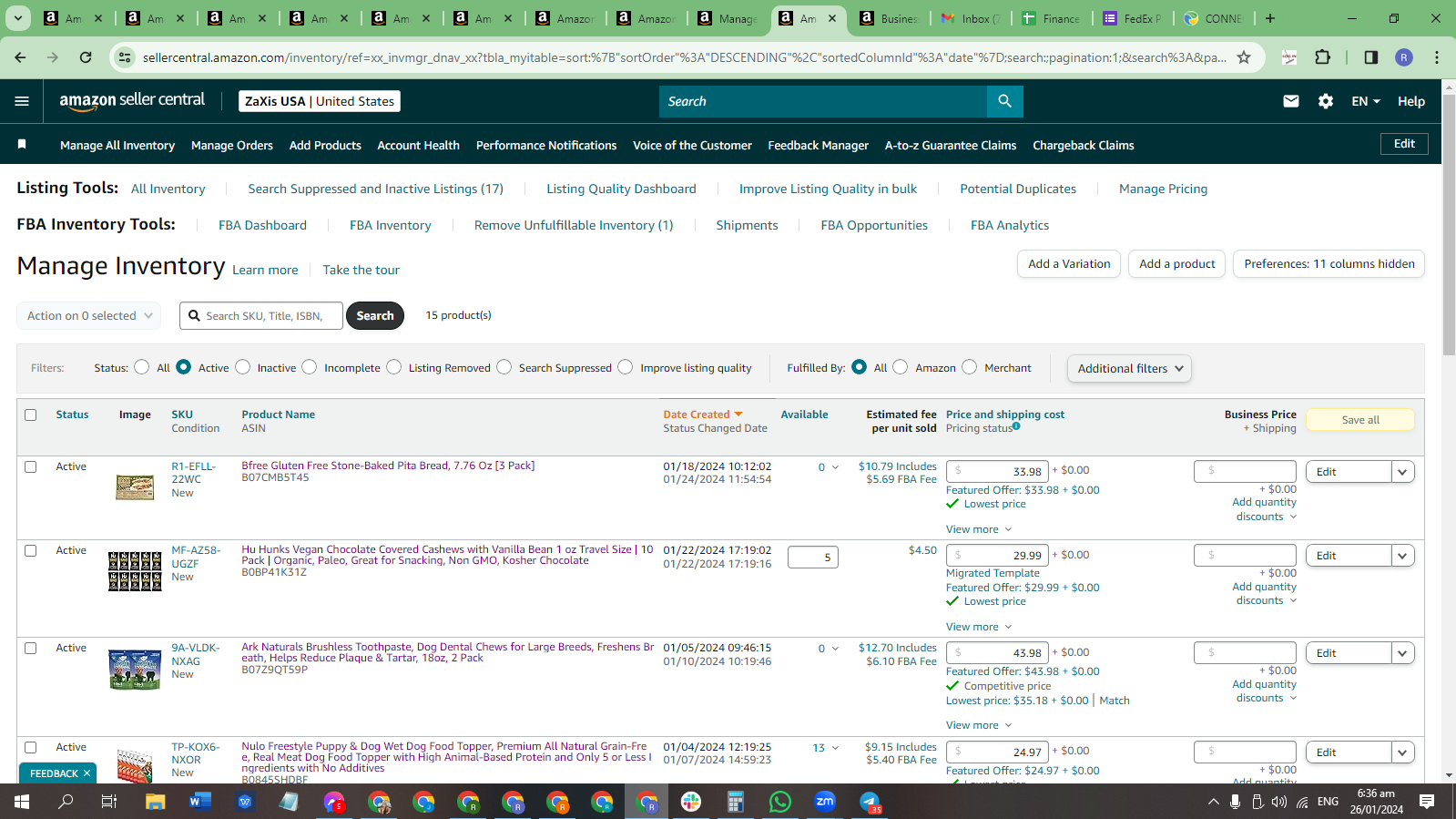Check the MF-AZ58-UGZF product row checkbox
This screenshot has height=819, width=1456.
[31, 550]
